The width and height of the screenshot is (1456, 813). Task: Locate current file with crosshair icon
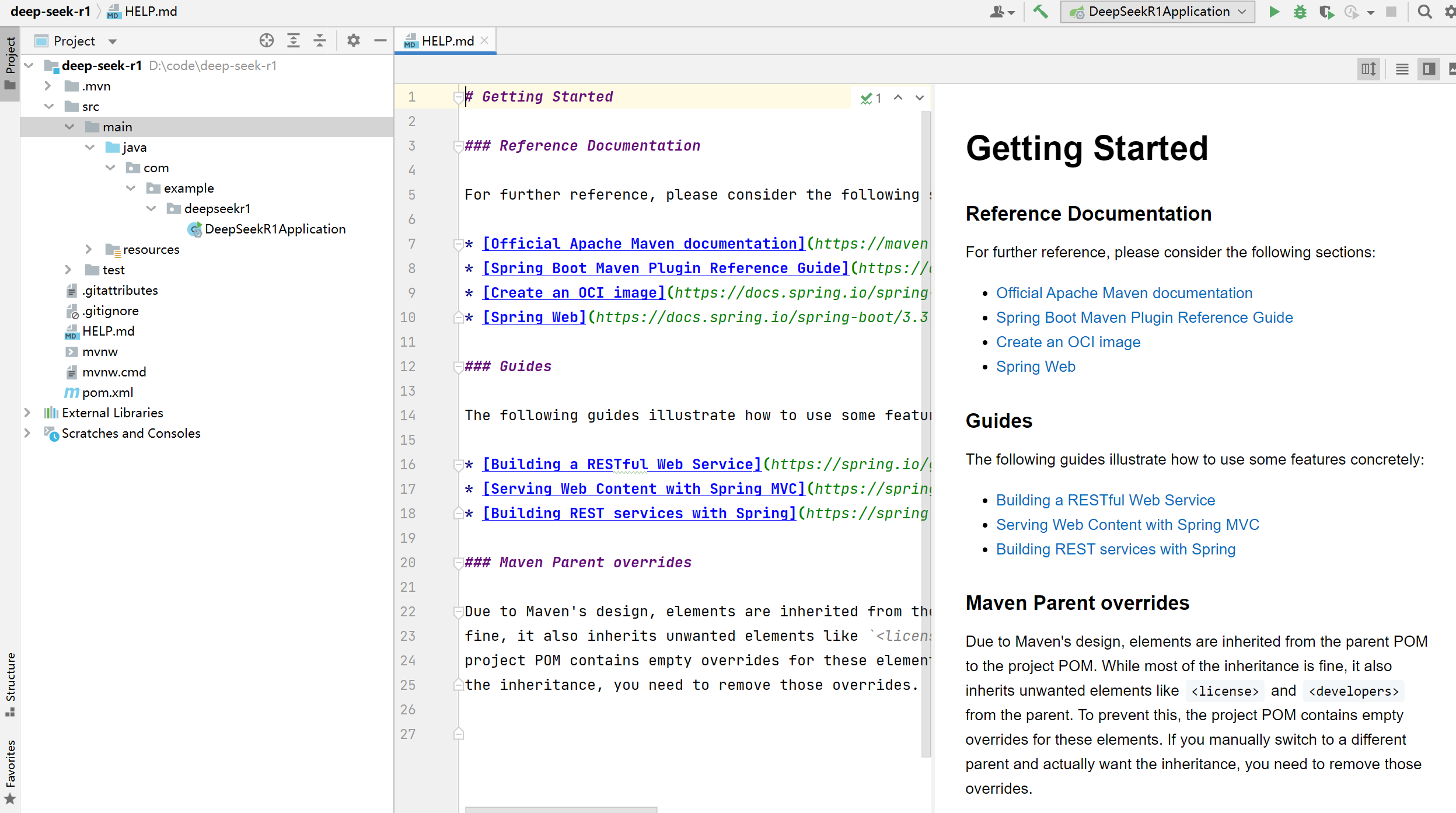(x=267, y=40)
